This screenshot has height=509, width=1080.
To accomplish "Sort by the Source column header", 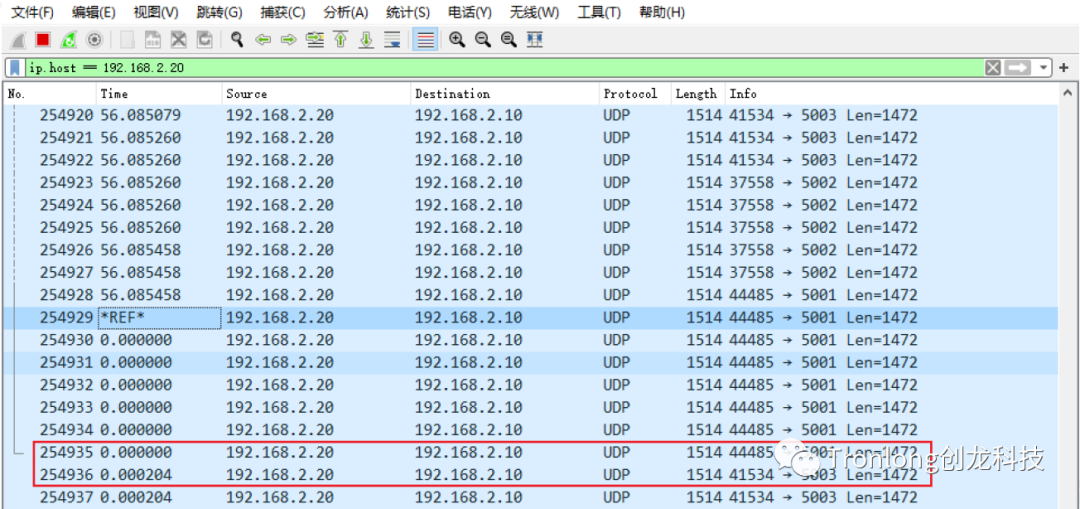I will 317,94.
